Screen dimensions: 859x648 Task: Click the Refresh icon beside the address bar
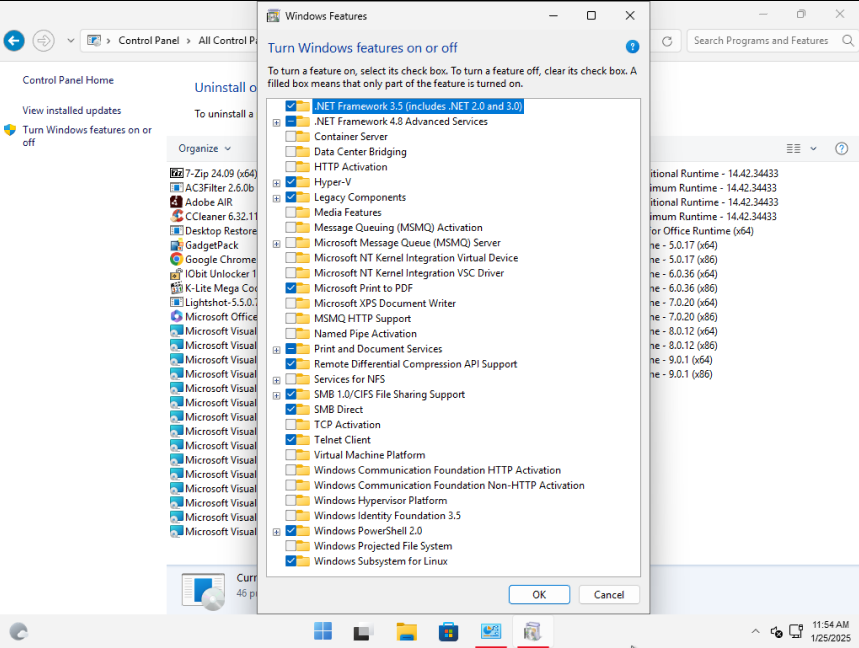(x=667, y=41)
